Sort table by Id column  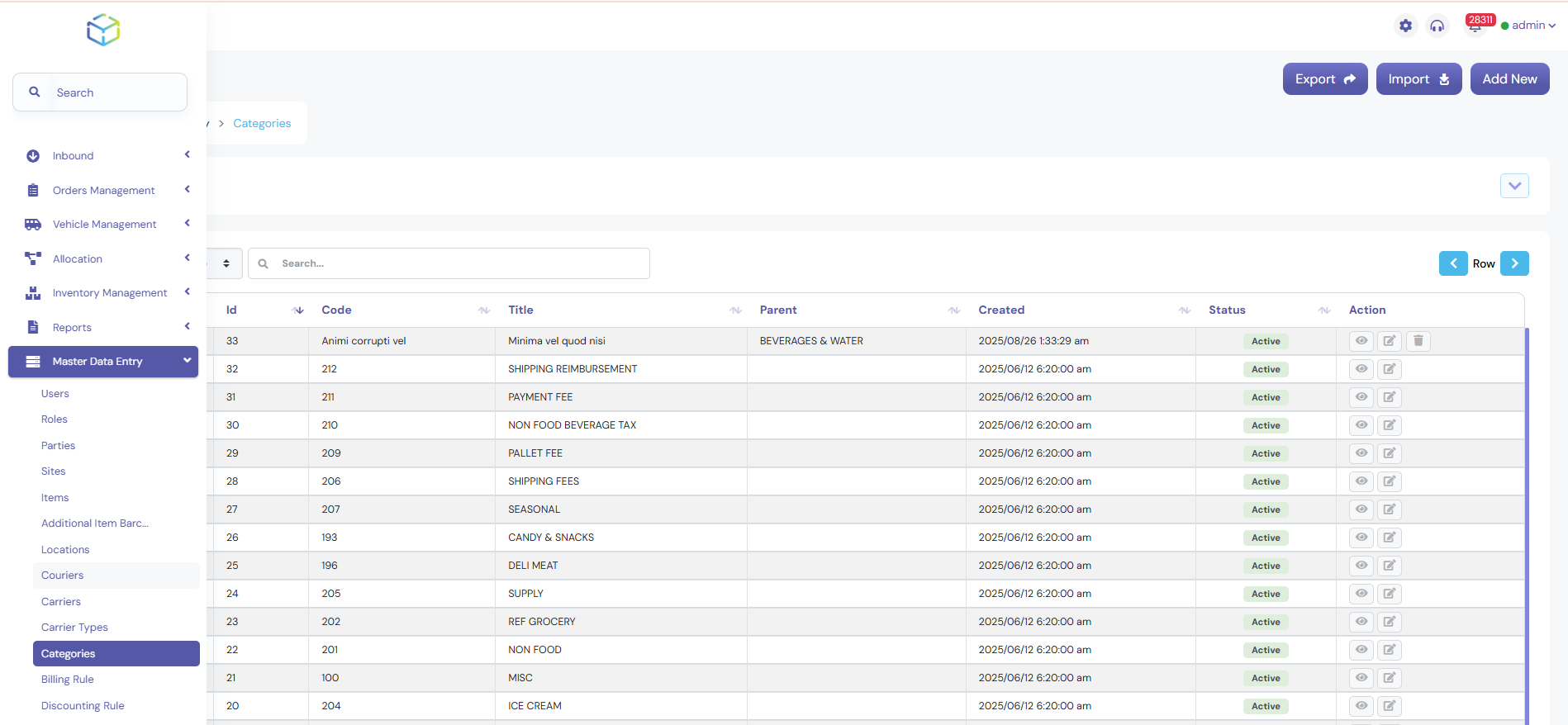297,310
